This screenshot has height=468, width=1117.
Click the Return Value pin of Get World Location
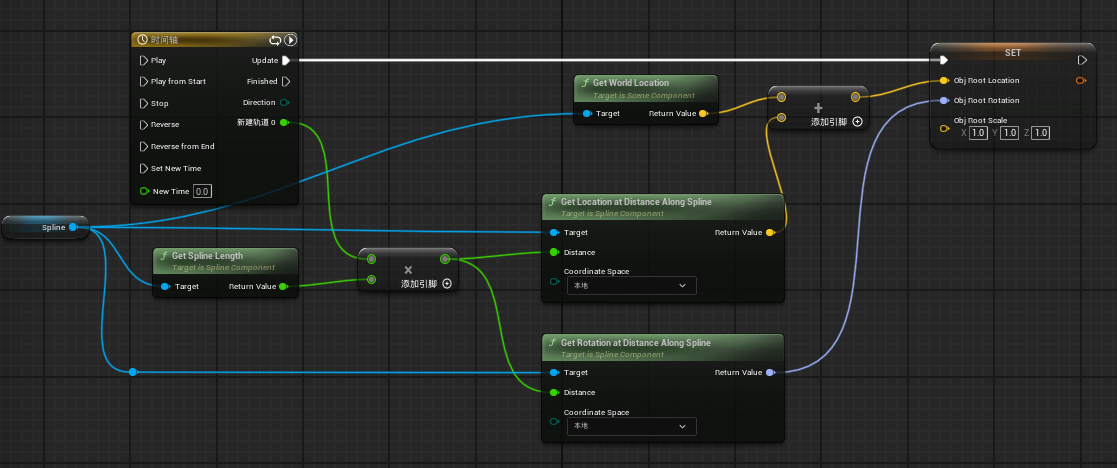(703, 114)
